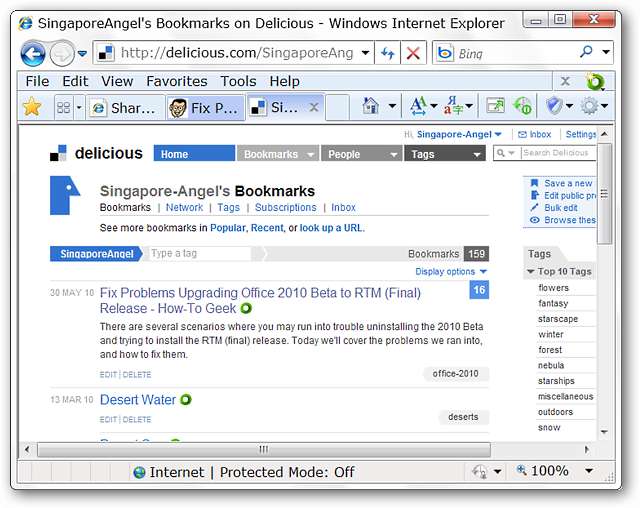Open the Help menu
This screenshot has width=640, height=508.
[x=284, y=81]
